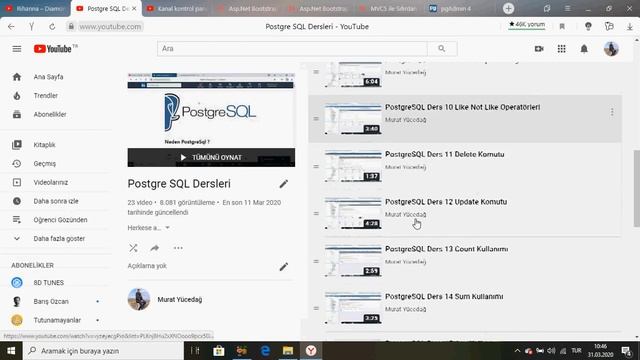Viewport: 640px width, 360px height.
Task: Open the notifications bell
Action: (584, 49)
